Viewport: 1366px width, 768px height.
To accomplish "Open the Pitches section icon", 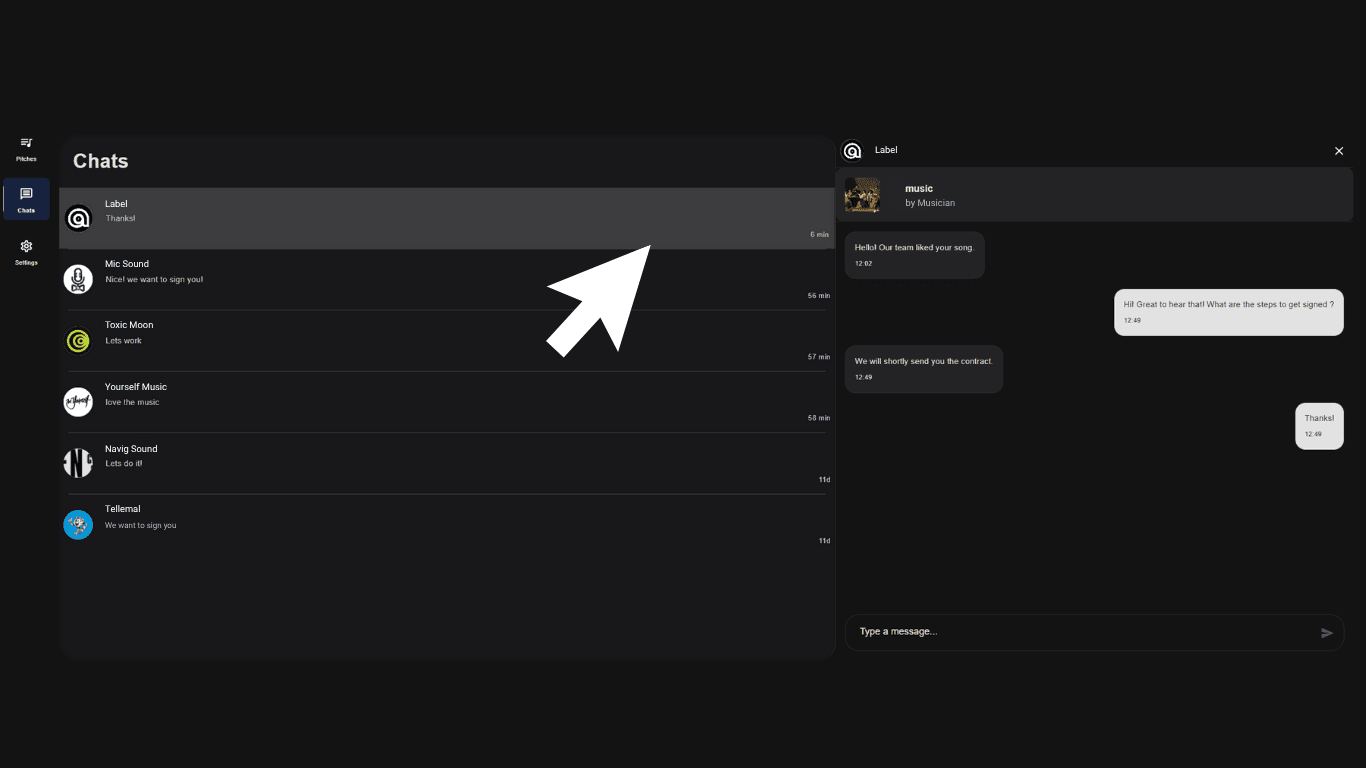I will coord(26,143).
